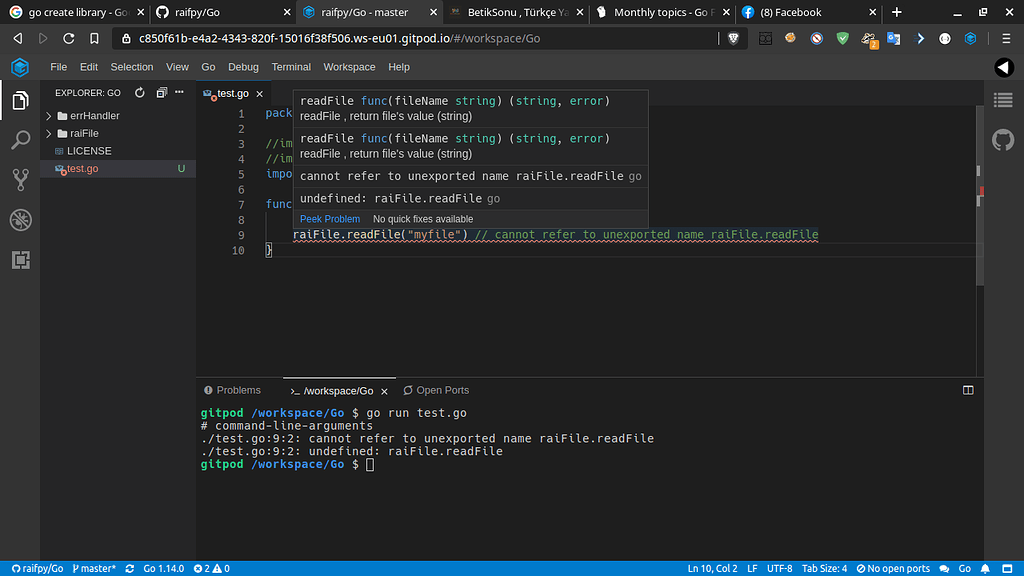Open the Explorer more actions menu

pos(180,92)
